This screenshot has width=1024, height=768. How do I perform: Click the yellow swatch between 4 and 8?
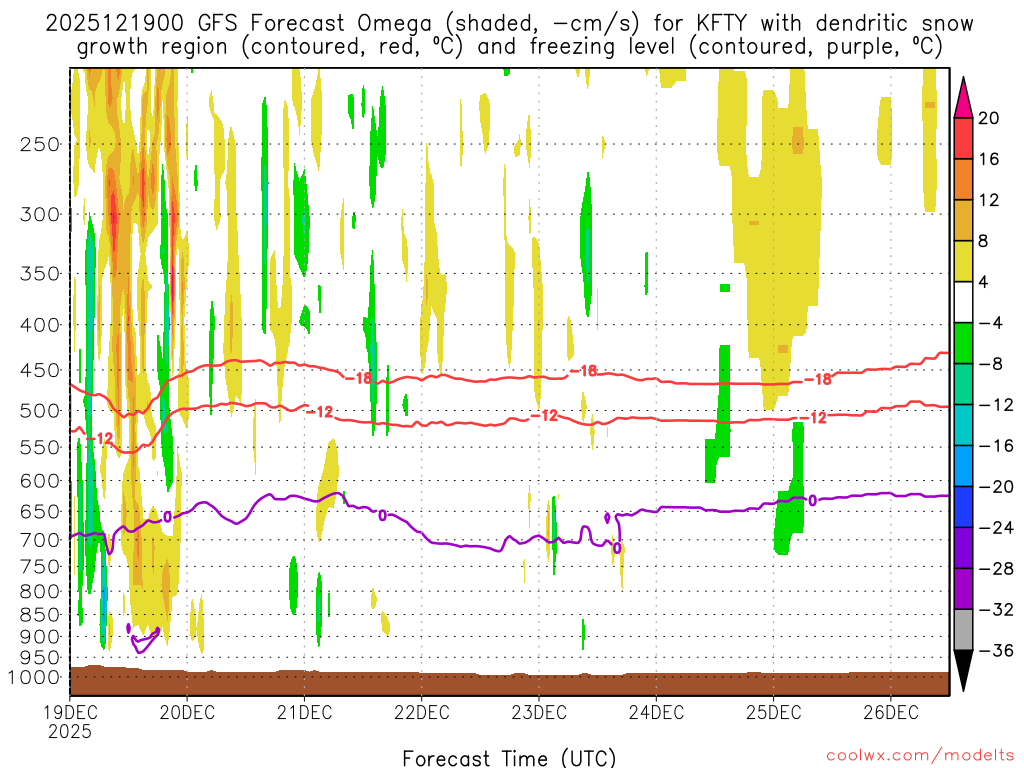point(963,261)
